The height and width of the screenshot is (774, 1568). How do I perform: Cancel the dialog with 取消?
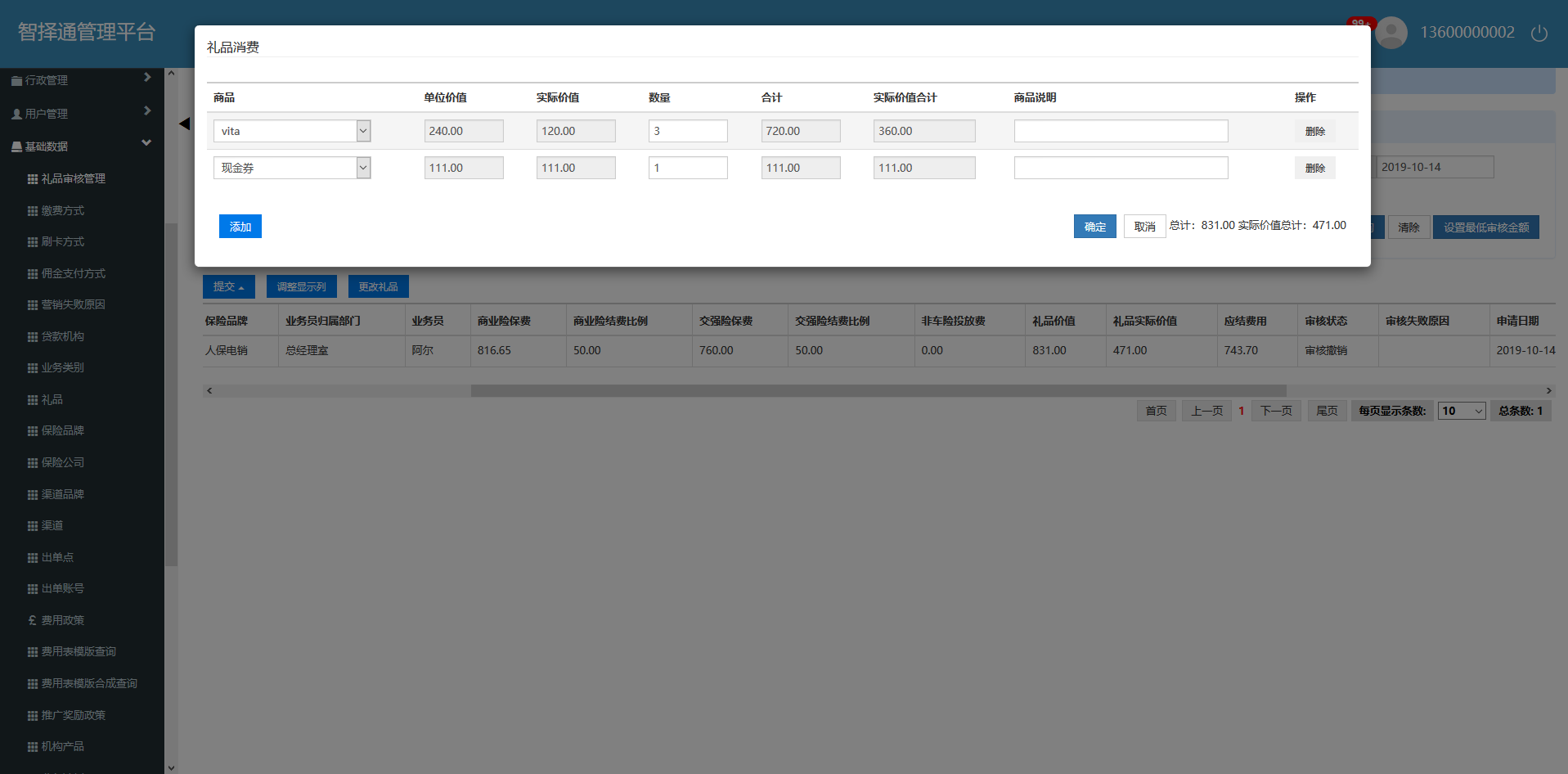point(1145,227)
